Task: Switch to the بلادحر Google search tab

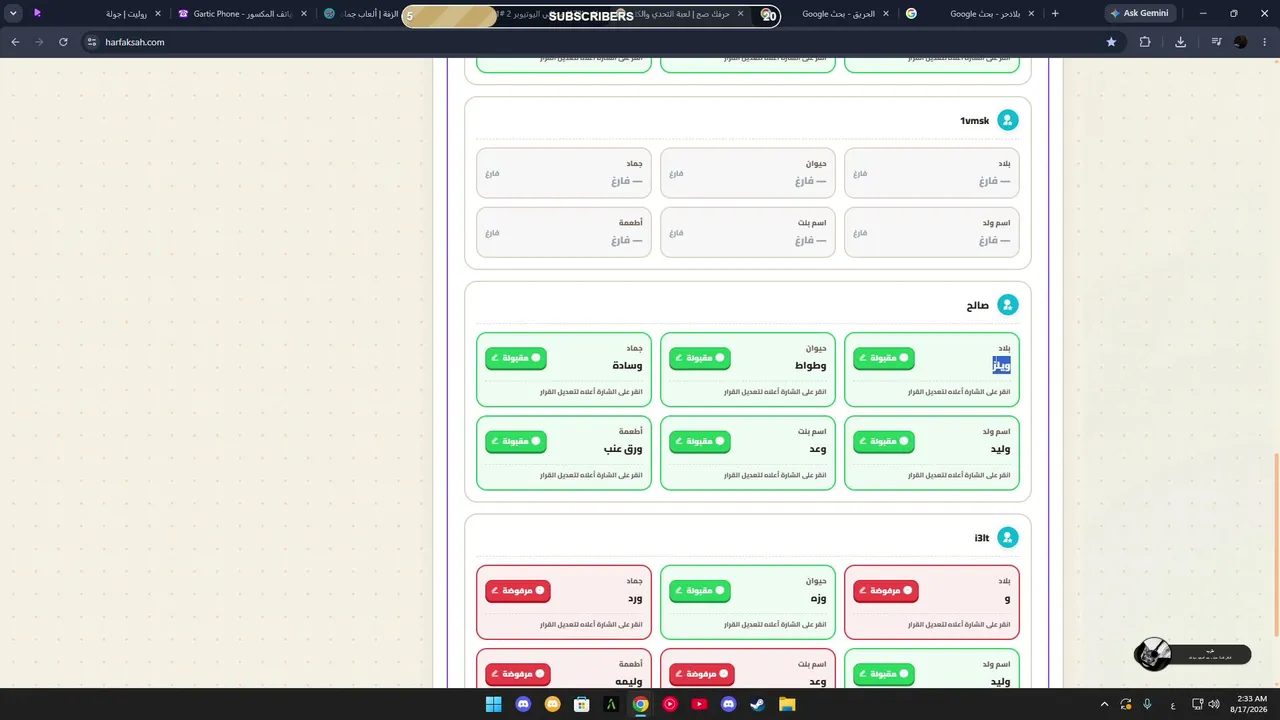Action: (x=971, y=14)
